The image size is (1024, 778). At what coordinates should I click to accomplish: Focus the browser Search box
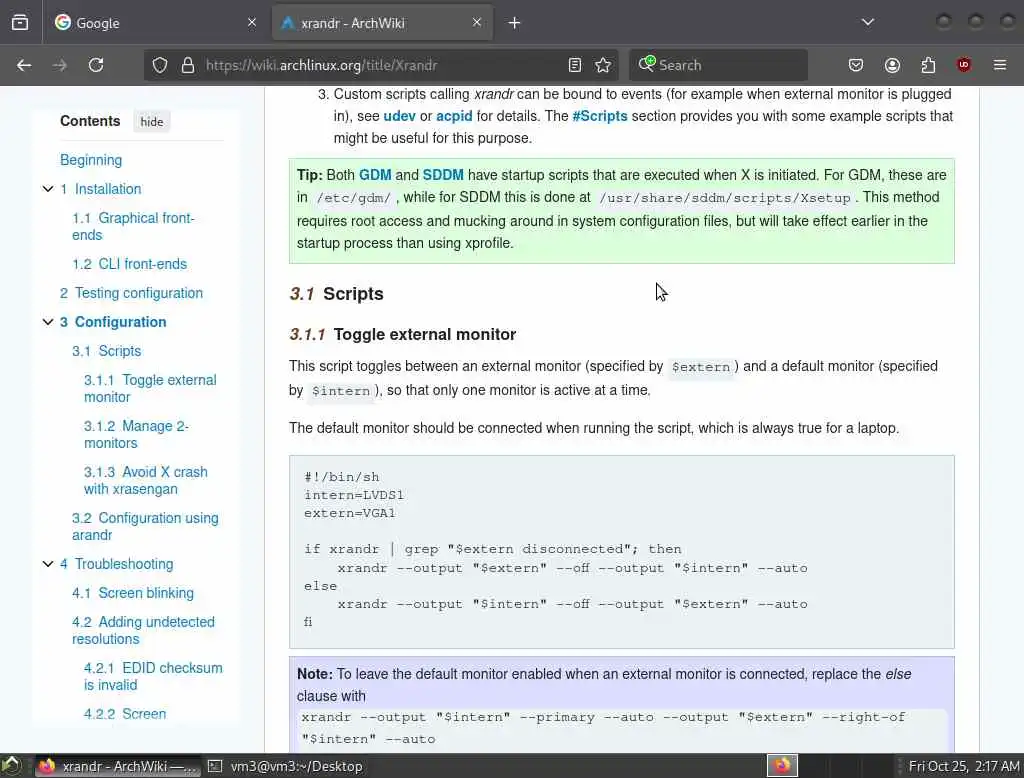pyautogui.click(x=718, y=65)
